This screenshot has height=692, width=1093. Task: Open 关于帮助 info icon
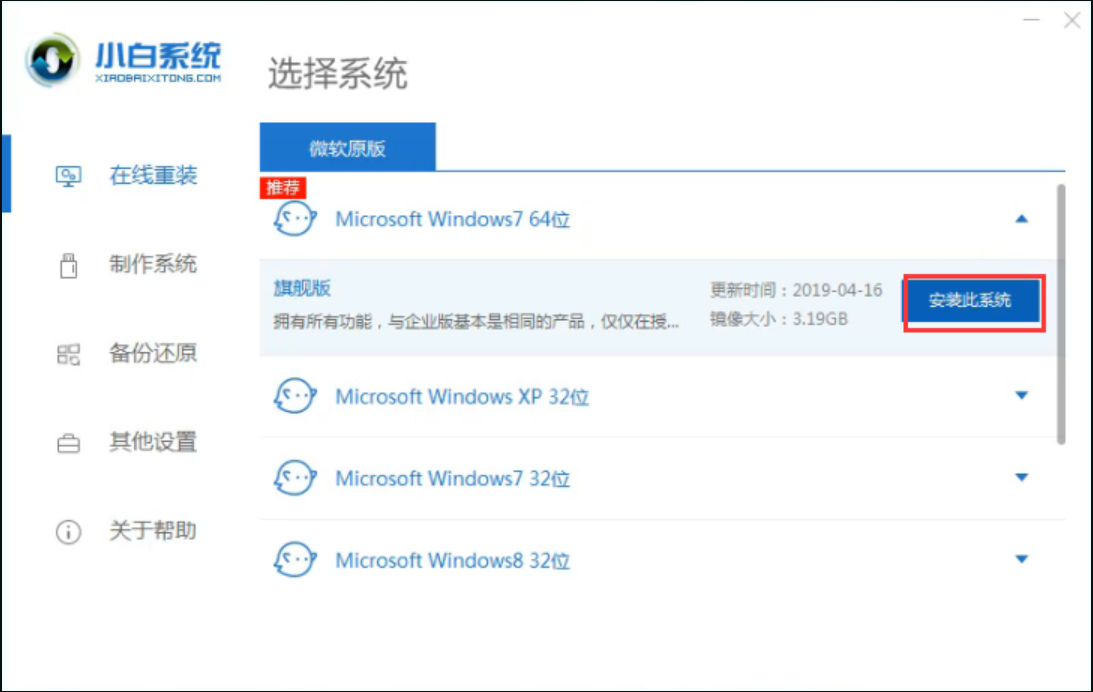coord(68,531)
